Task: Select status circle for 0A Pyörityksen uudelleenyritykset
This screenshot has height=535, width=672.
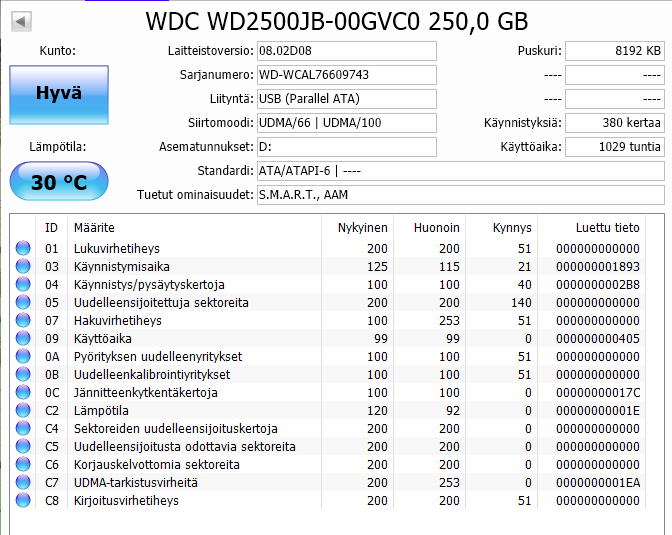Action: [23, 356]
